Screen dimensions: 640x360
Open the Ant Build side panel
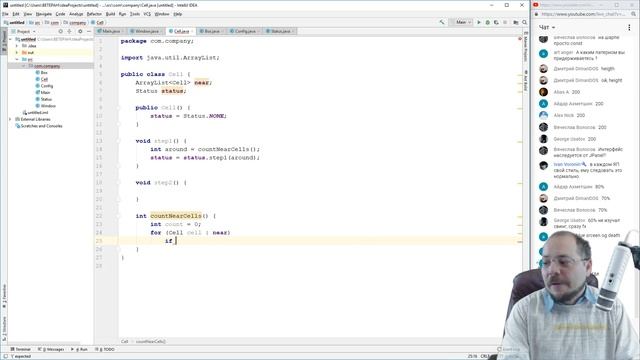click(526, 80)
